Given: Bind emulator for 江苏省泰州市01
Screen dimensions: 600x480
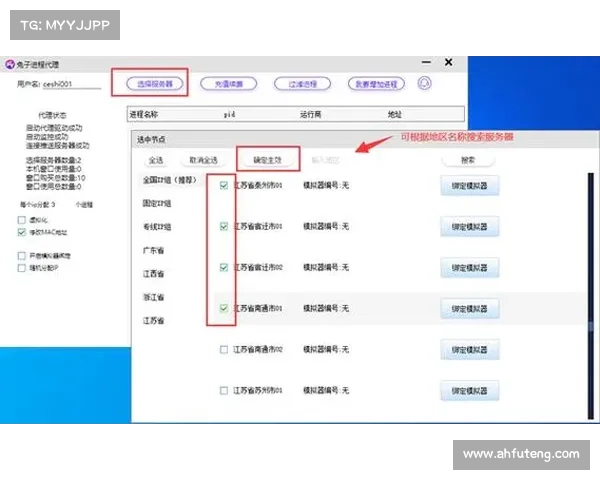Looking at the screenshot, I should tap(470, 186).
